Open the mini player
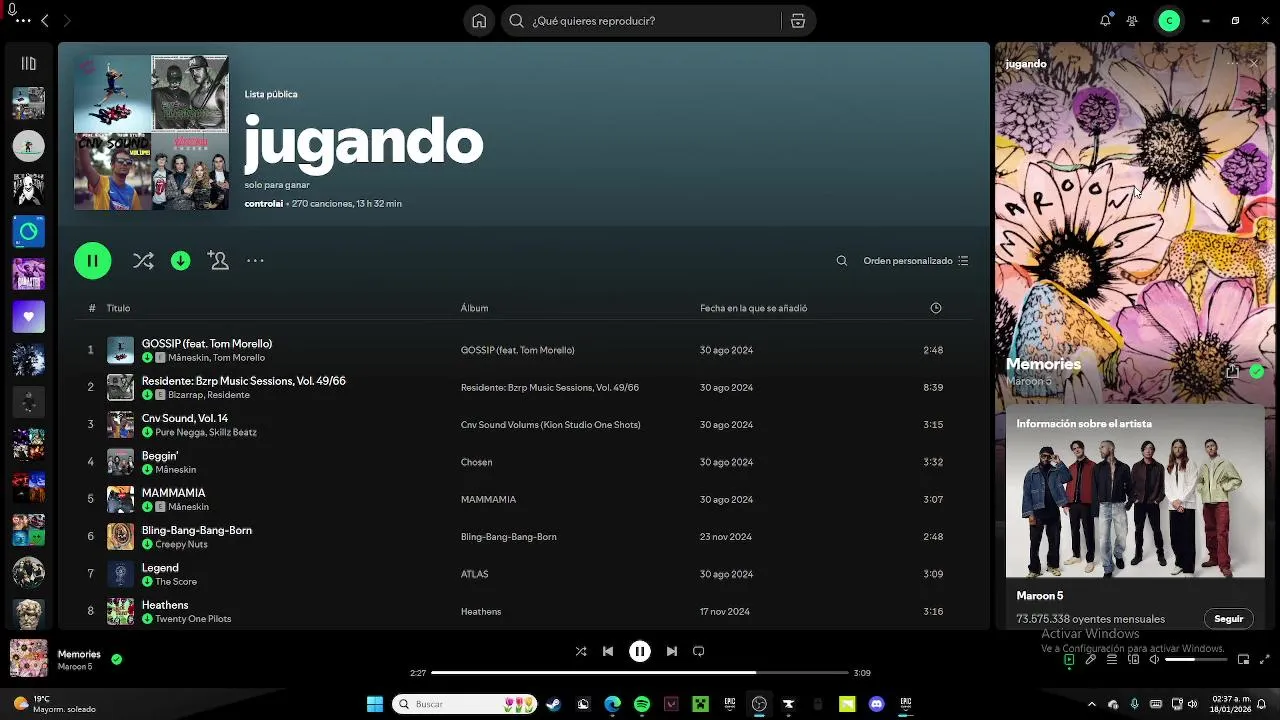This screenshot has height=720, width=1280. coord(1243,660)
